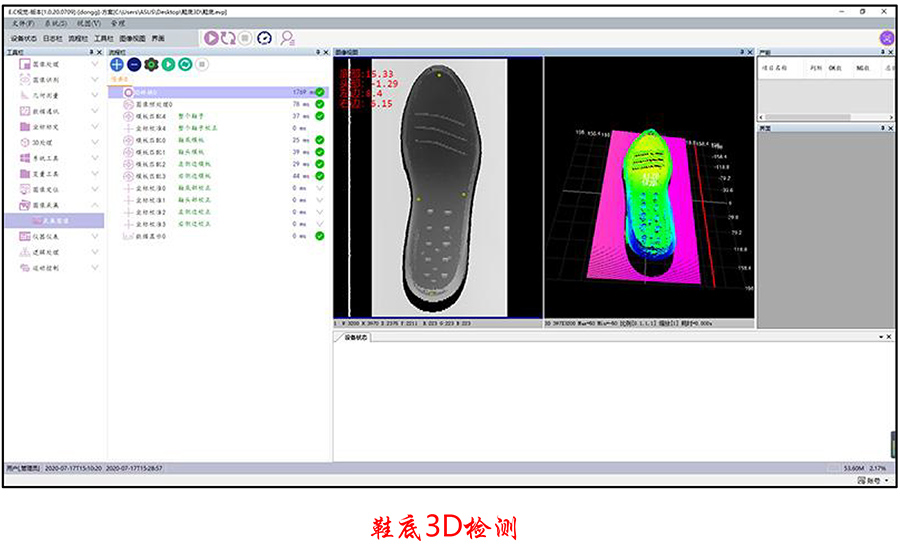Open the green gear flow settings icon
The image size is (900, 545).
pos(151,64)
